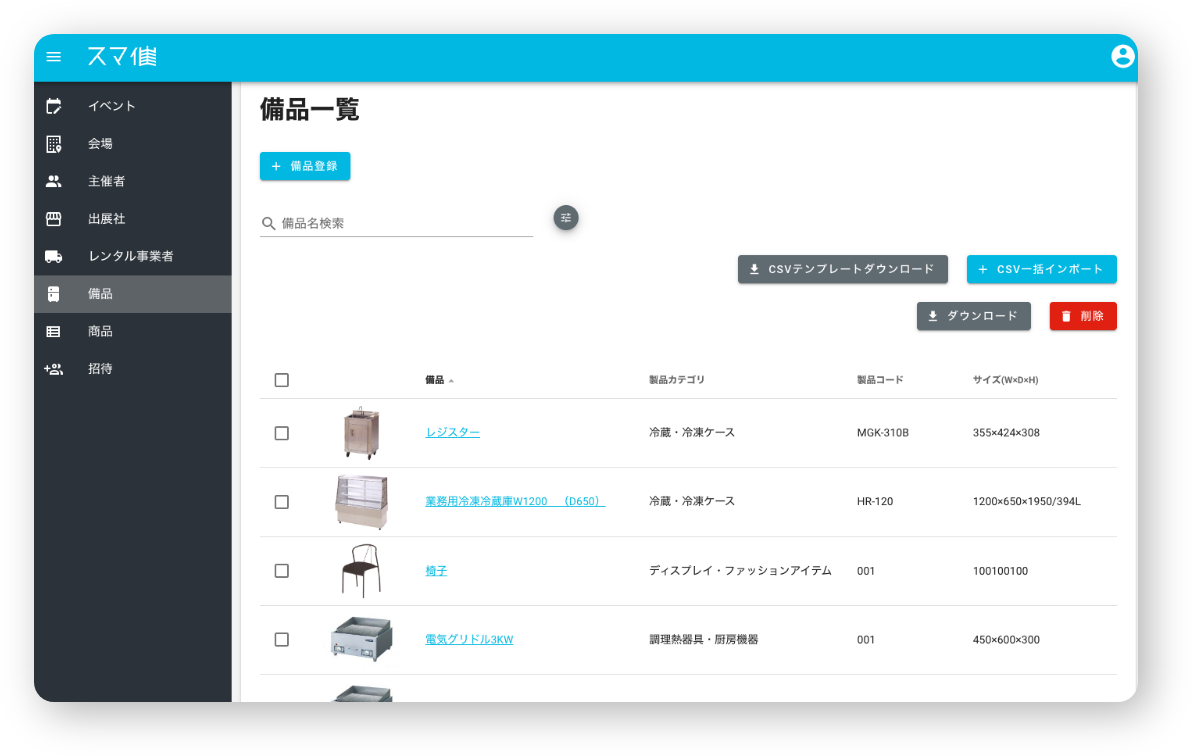Open the 電気グリドル3KW detail link
Screen dimensions: 1192x756
coord(467,639)
